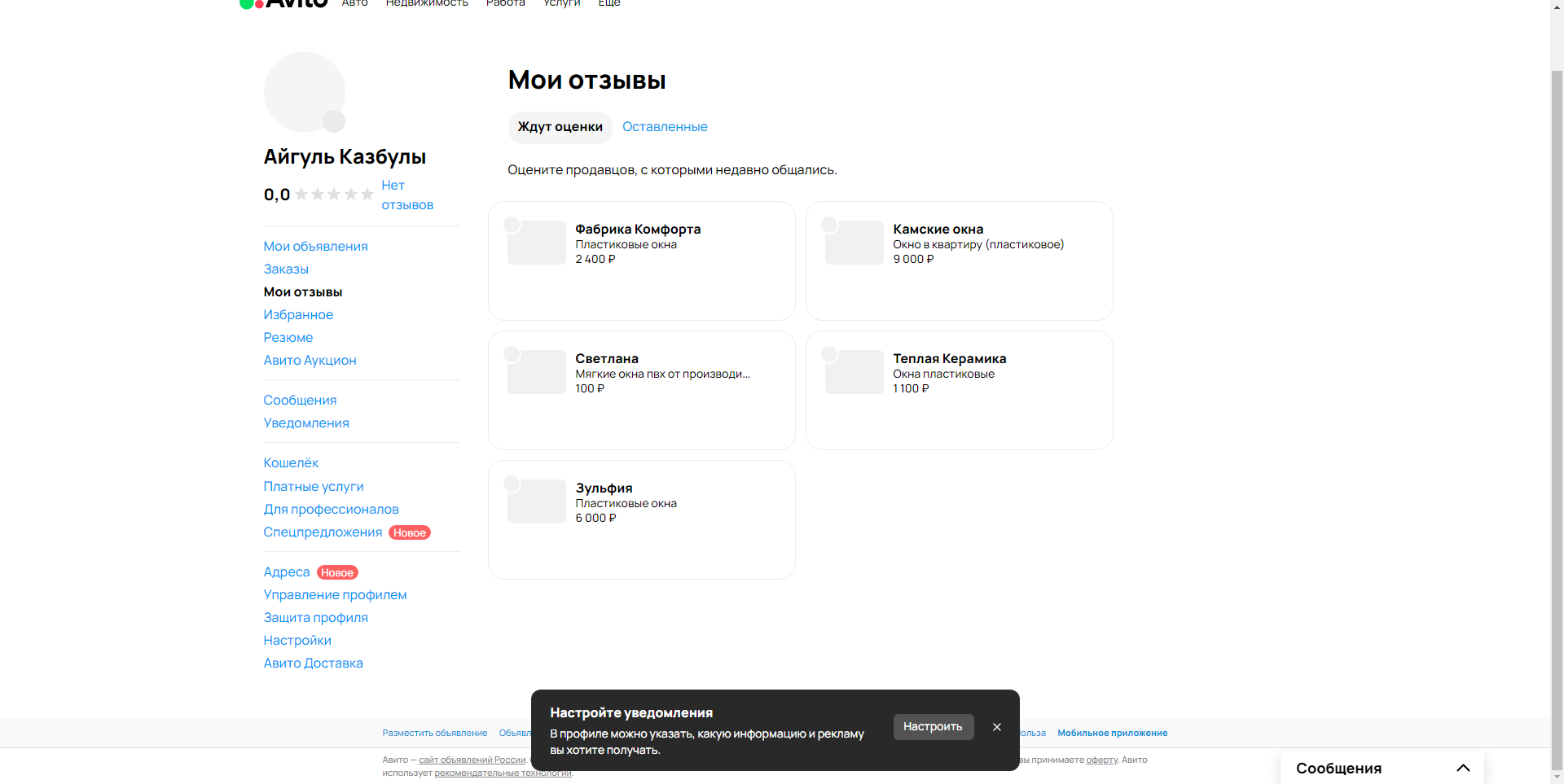Screen dimensions: 1564x784
Task: Click the Avito logo
Action: click(x=283, y=3)
